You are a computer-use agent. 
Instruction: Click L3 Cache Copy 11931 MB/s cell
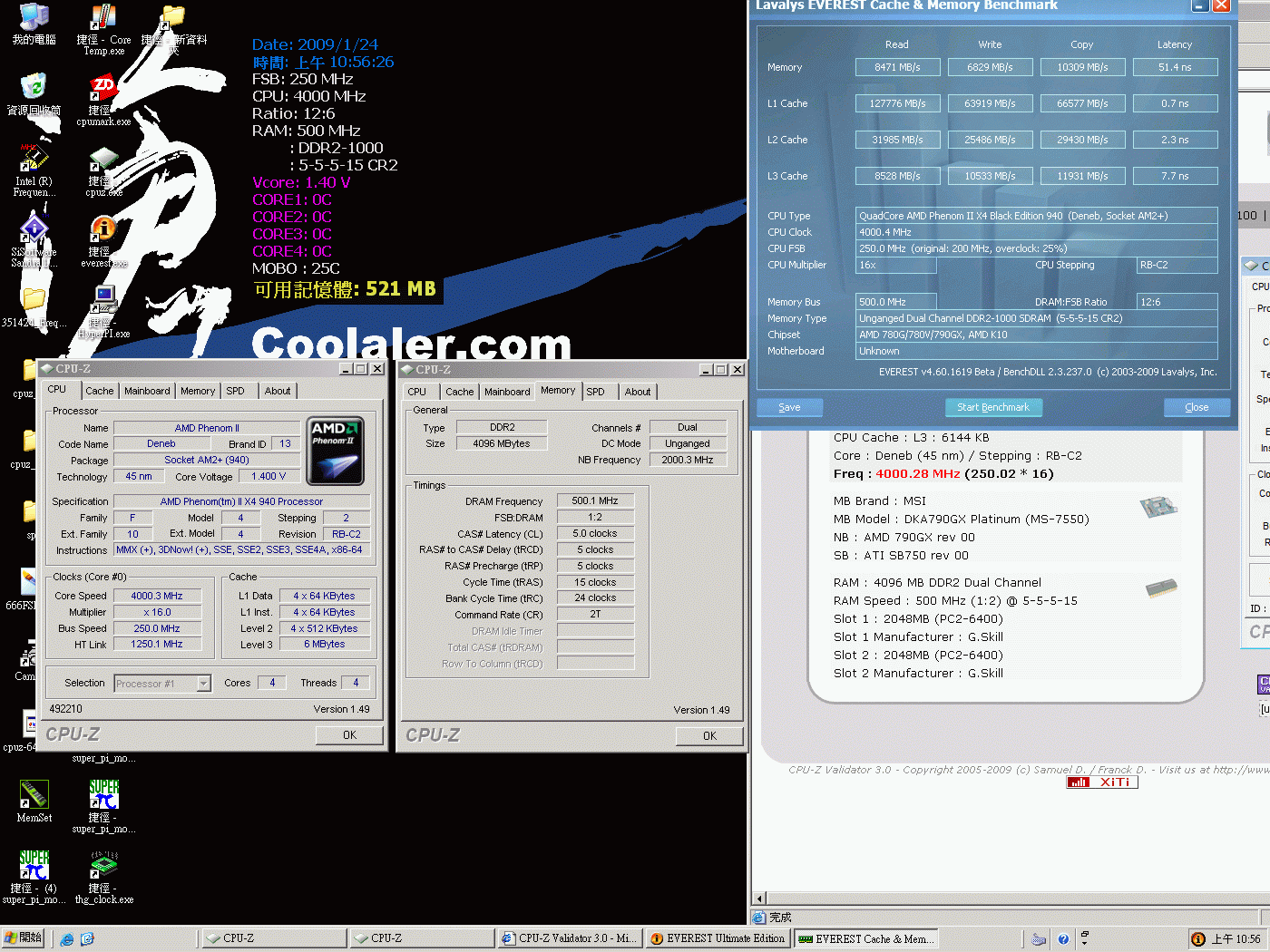(1082, 176)
